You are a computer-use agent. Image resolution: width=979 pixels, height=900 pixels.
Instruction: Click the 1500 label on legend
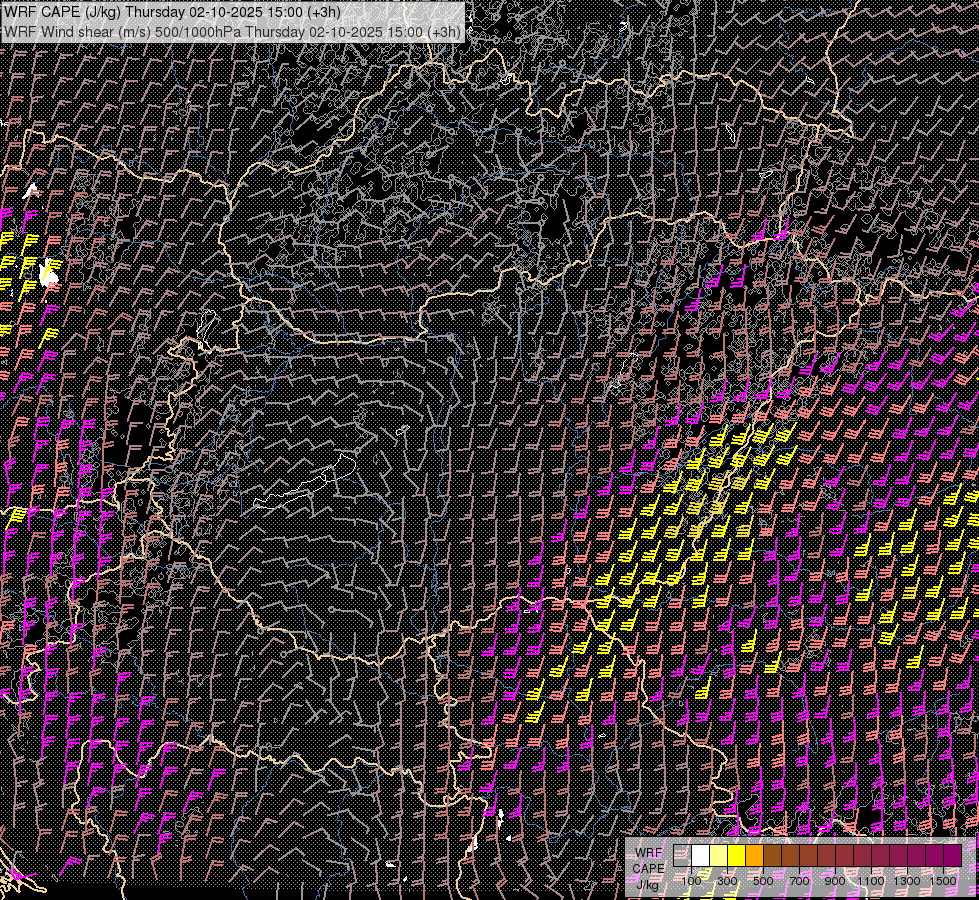(943, 881)
